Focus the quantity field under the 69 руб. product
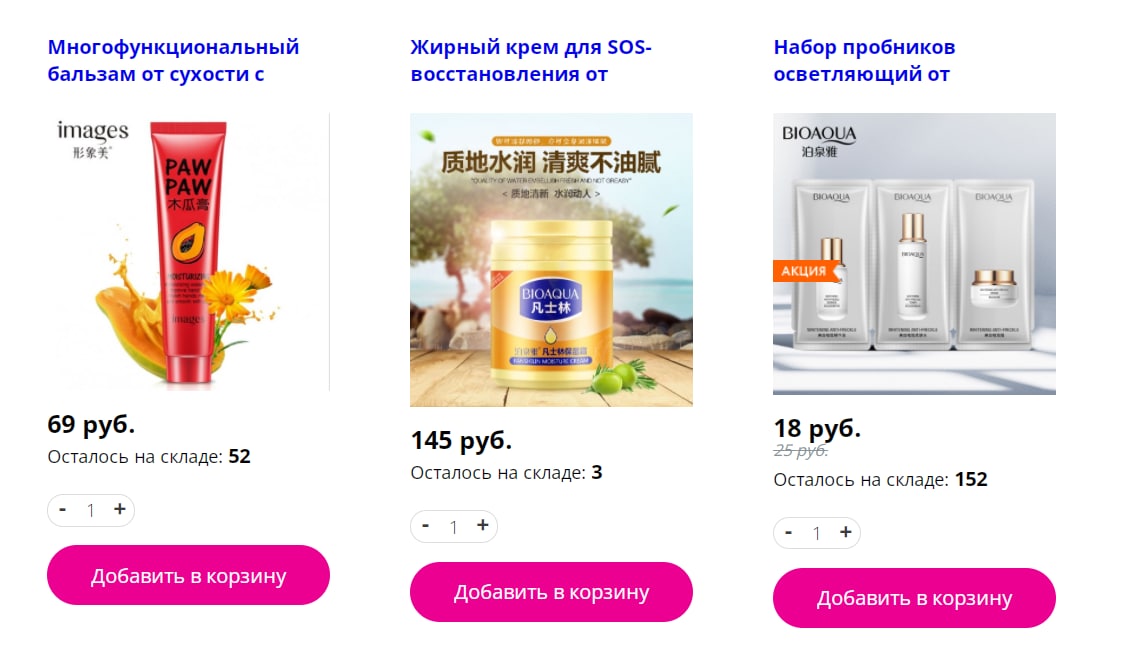1128x670 pixels. [91, 510]
